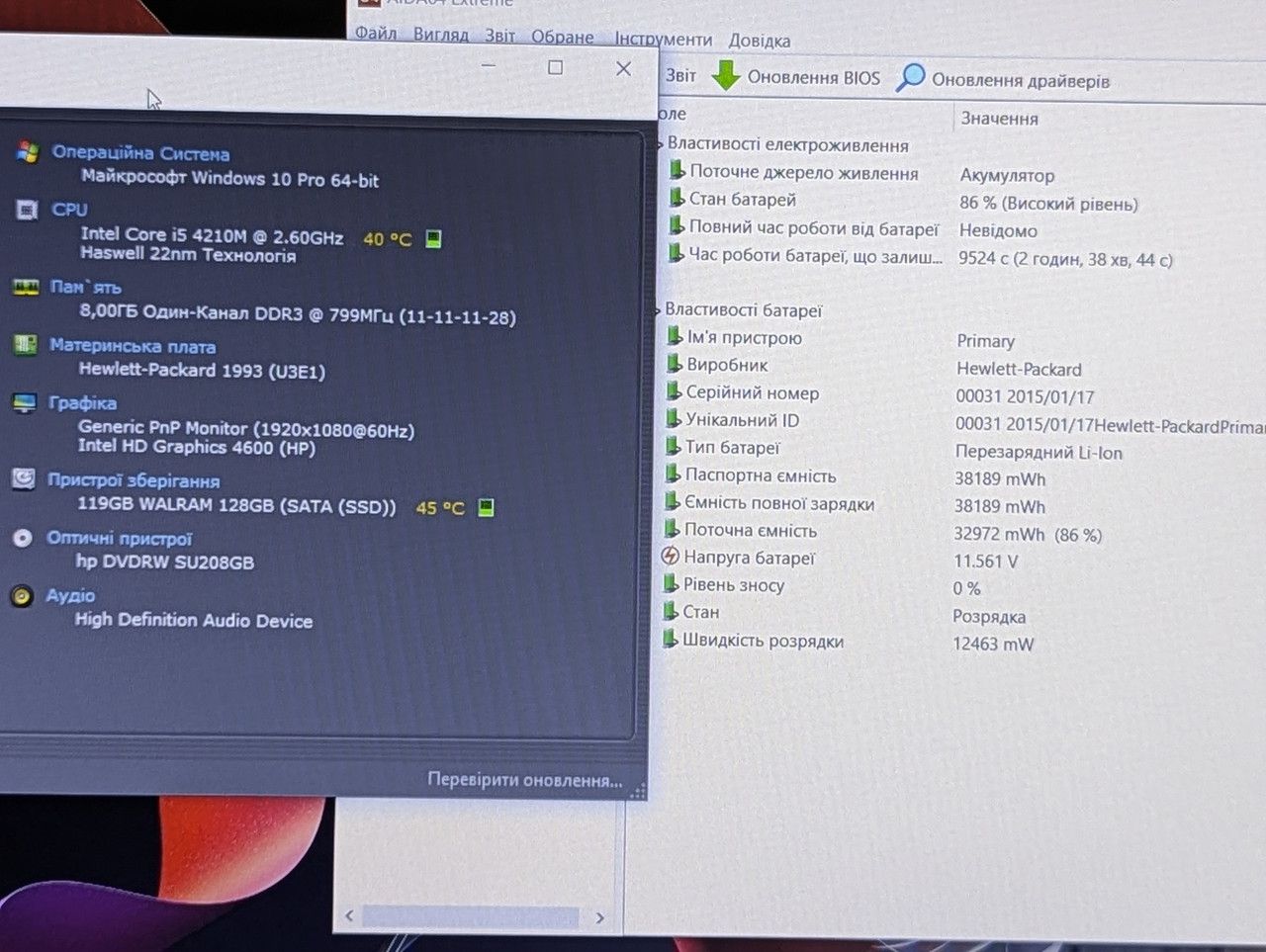The height and width of the screenshot is (952, 1266).
Task: Click the Windows flag Операційна Система icon
Action: pos(27,152)
